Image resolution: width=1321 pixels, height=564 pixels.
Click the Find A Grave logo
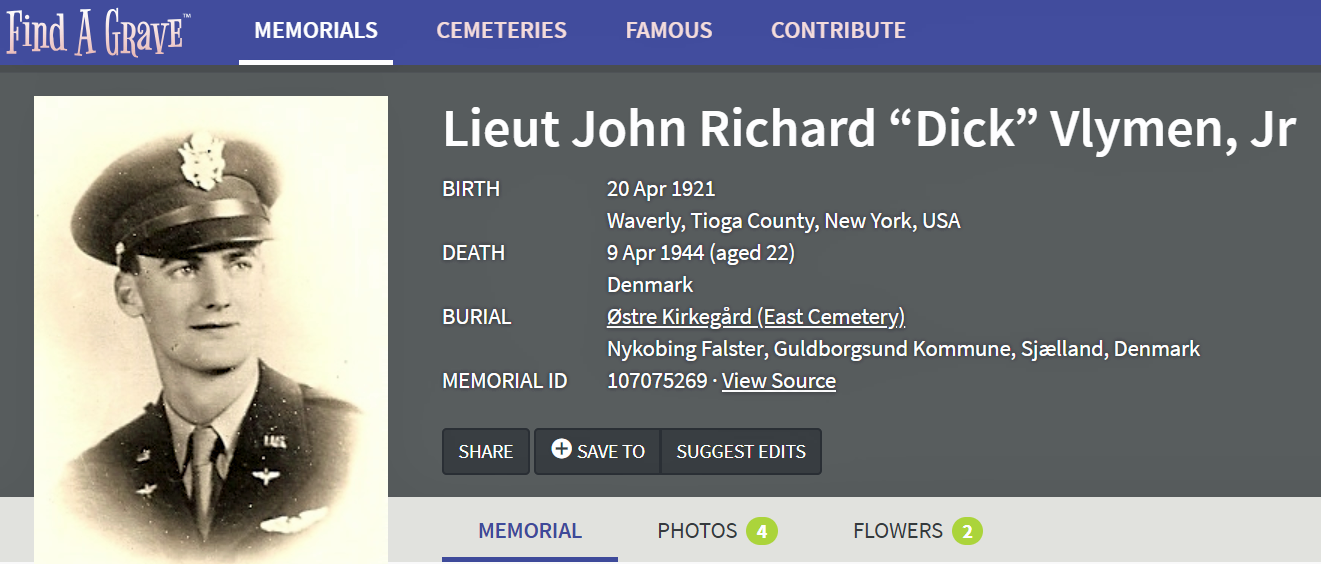click(x=95, y=31)
